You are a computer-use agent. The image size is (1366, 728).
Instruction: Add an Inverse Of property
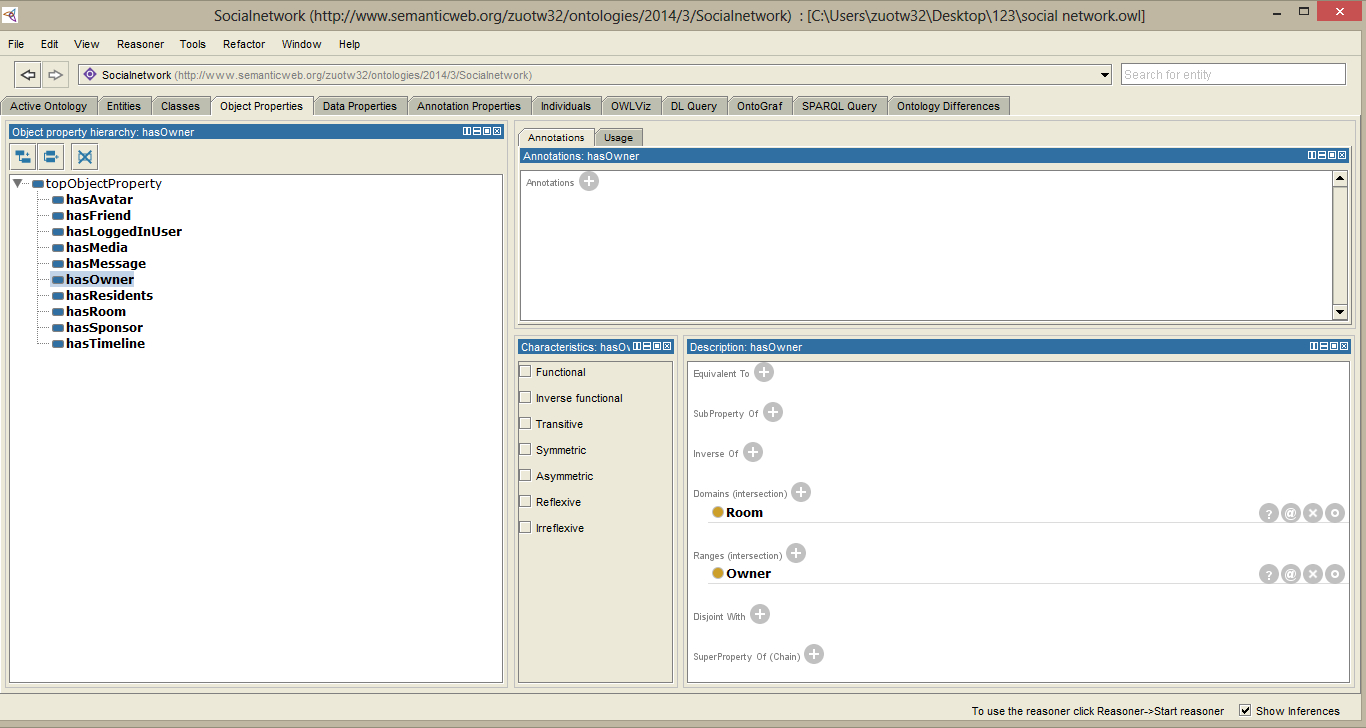tap(753, 452)
